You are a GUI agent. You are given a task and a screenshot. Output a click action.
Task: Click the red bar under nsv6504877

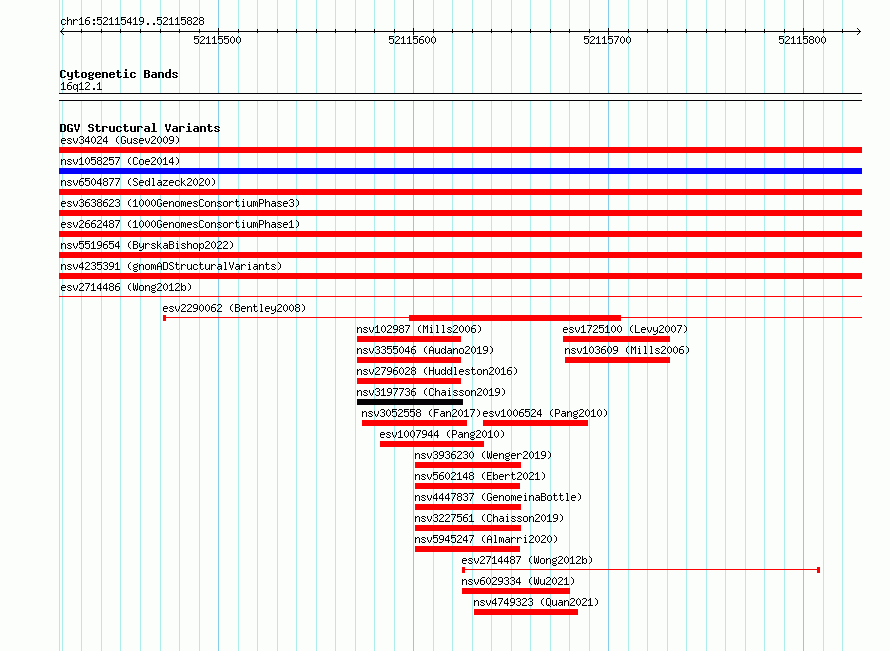pos(460,192)
